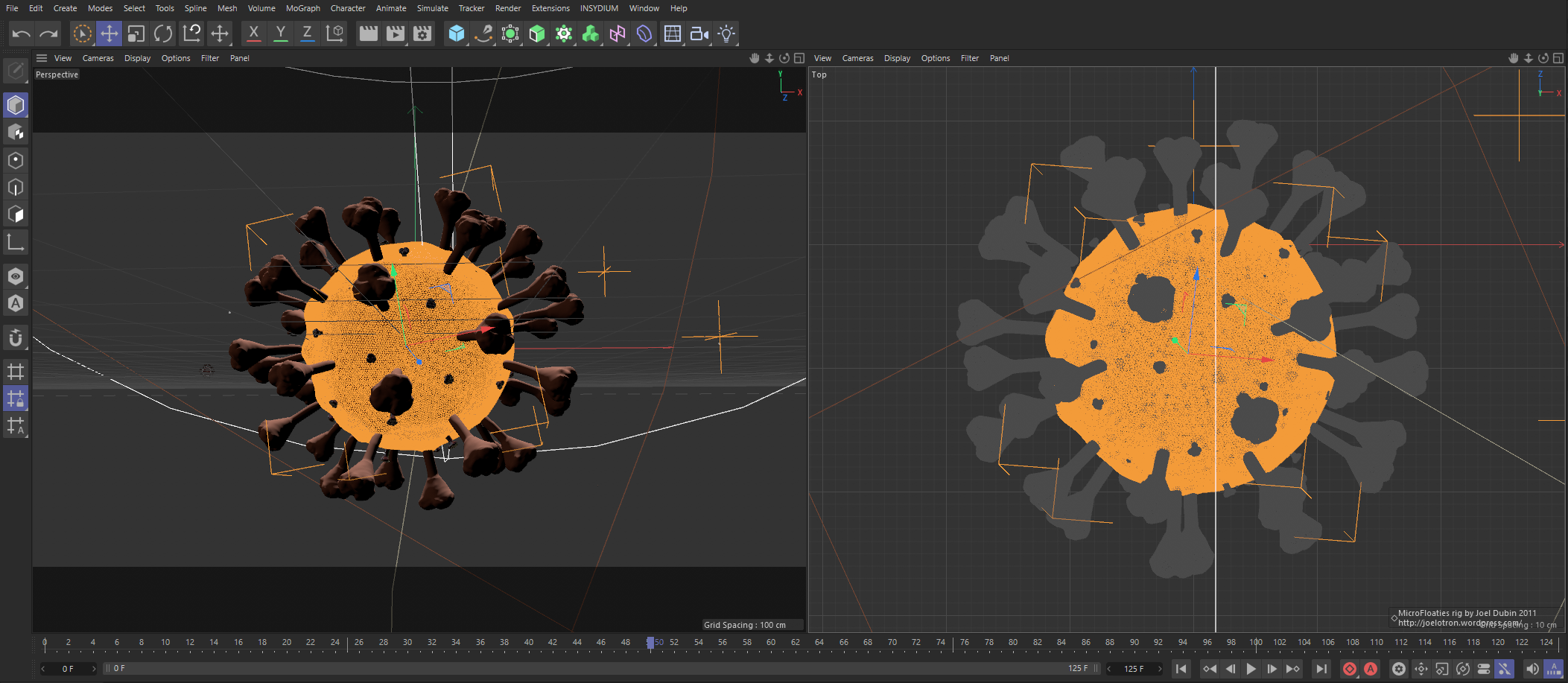
Task: Open Edit Render Settings clapboard icon
Action: [x=422, y=34]
